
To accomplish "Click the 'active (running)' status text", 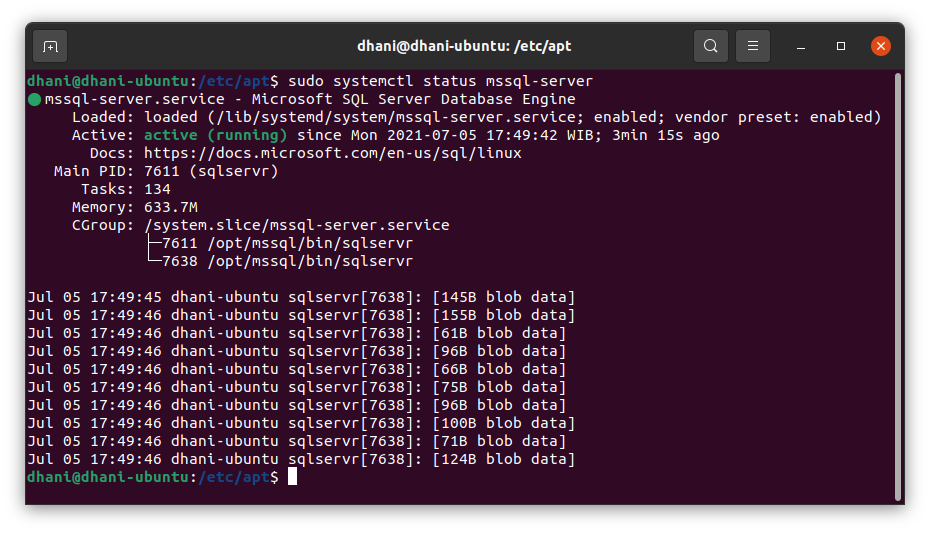I will pos(216,135).
